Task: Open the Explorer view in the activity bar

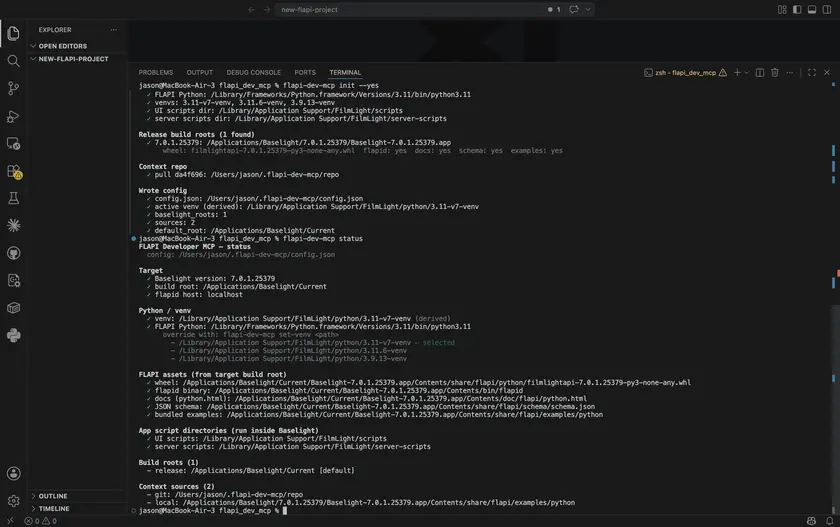Action: coord(13,33)
